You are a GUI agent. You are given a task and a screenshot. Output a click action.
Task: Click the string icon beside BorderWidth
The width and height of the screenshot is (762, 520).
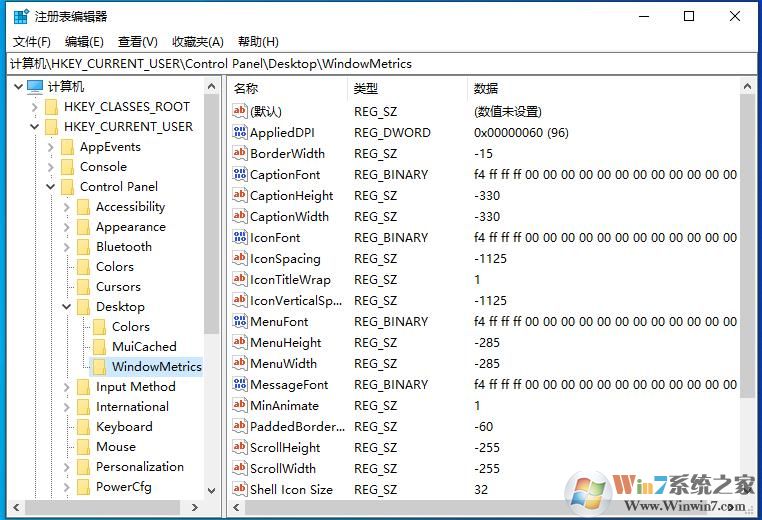click(x=240, y=153)
